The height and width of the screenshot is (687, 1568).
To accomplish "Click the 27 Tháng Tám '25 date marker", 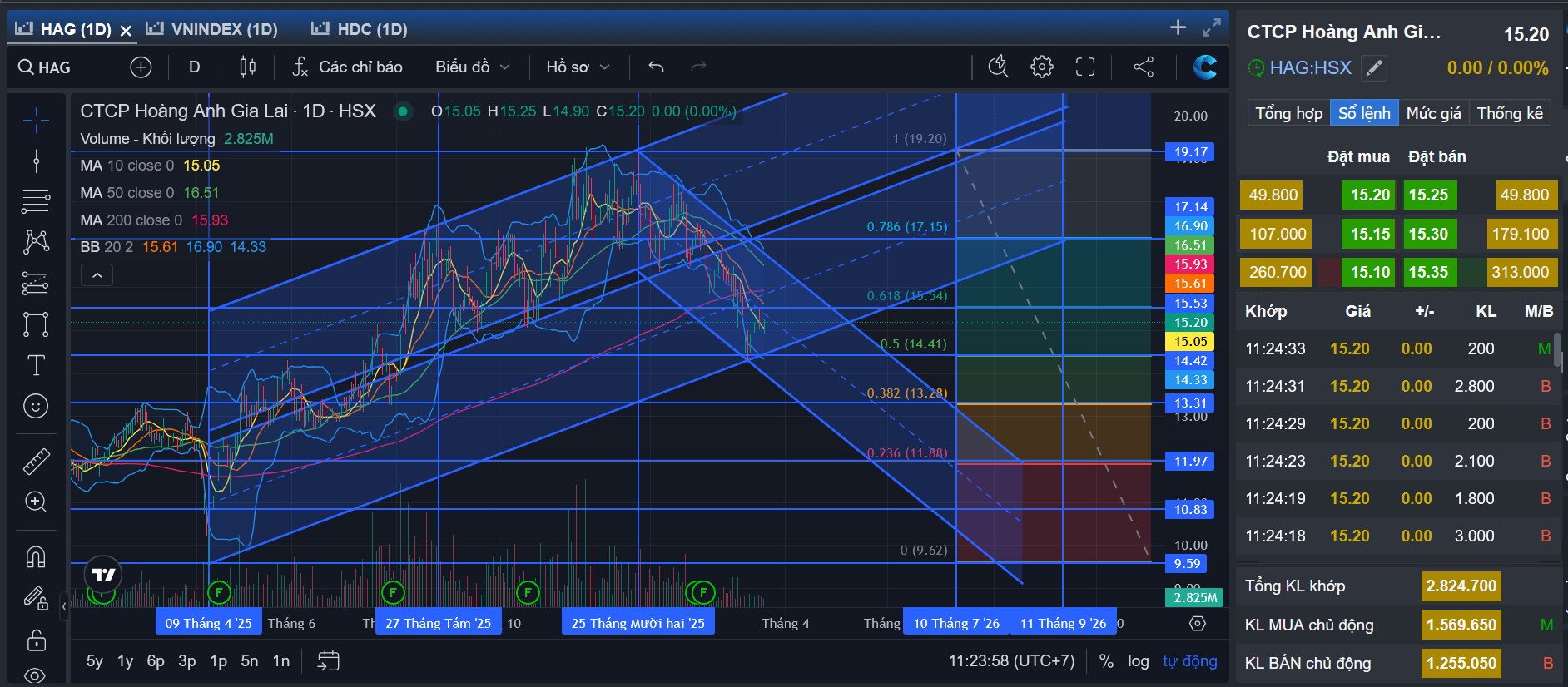I will click(439, 624).
